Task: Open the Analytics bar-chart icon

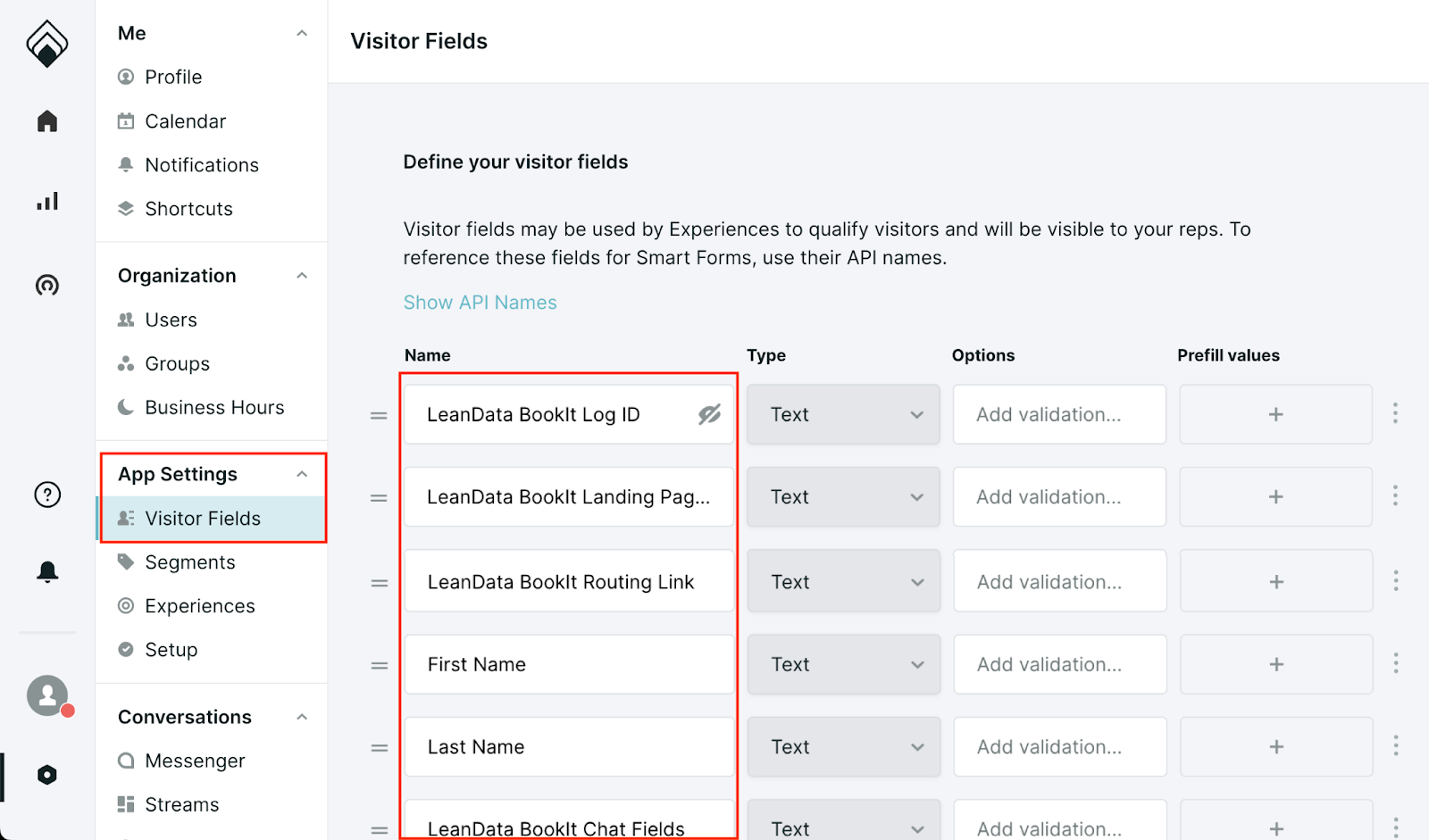Action: tap(46, 201)
